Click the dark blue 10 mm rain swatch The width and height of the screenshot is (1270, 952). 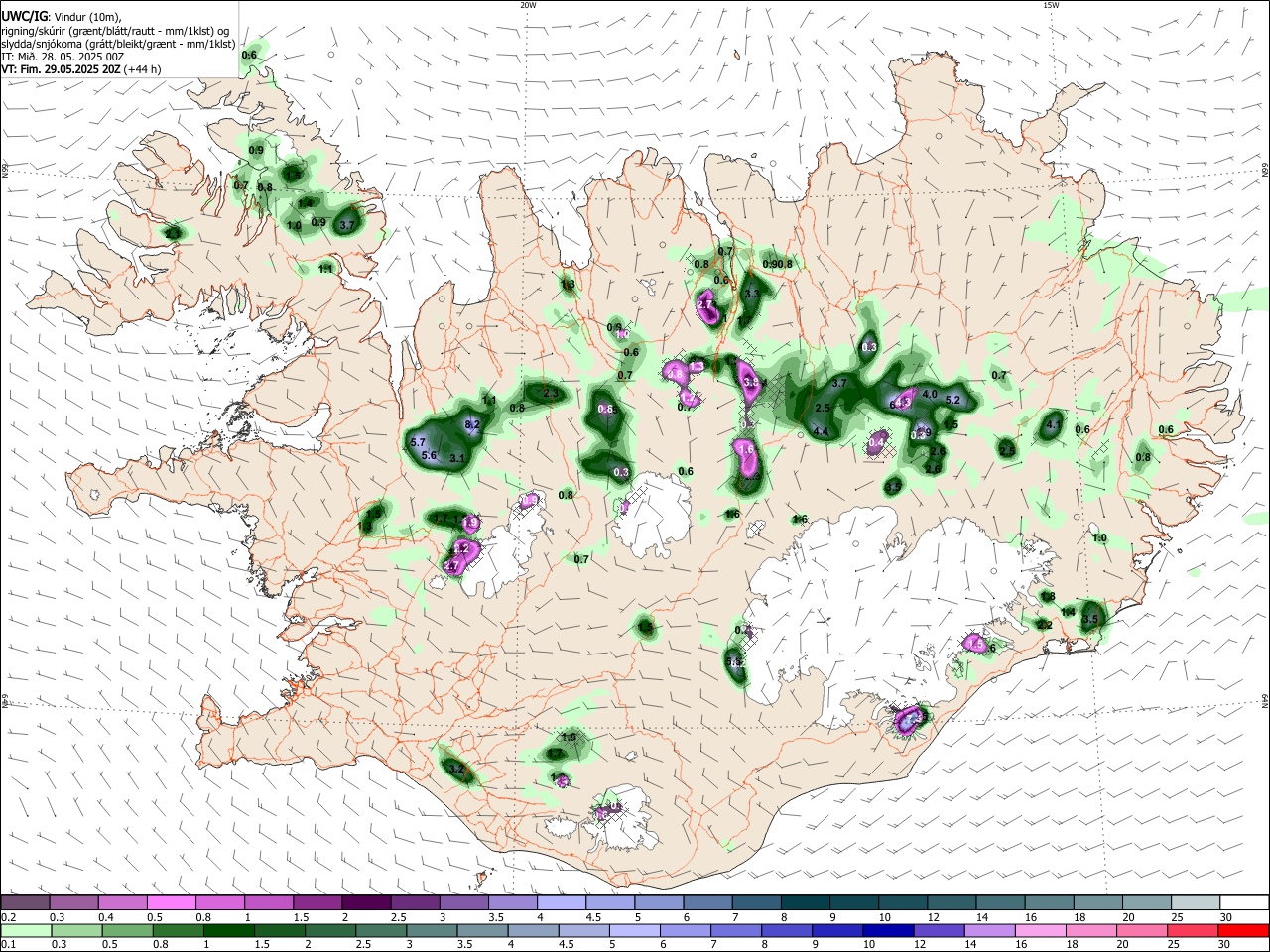click(x=886, y=931)
